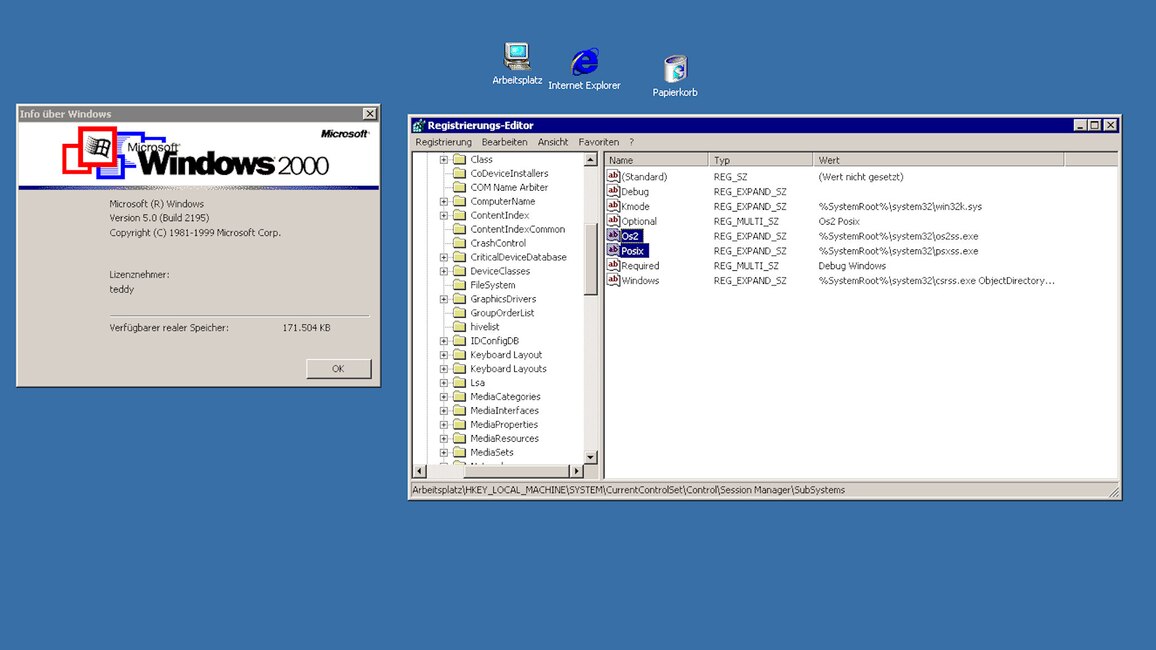The width and height of the screenshot is (1156, 650).
Task: Open the Bearbeiten menu
Action: coord(504,142)
